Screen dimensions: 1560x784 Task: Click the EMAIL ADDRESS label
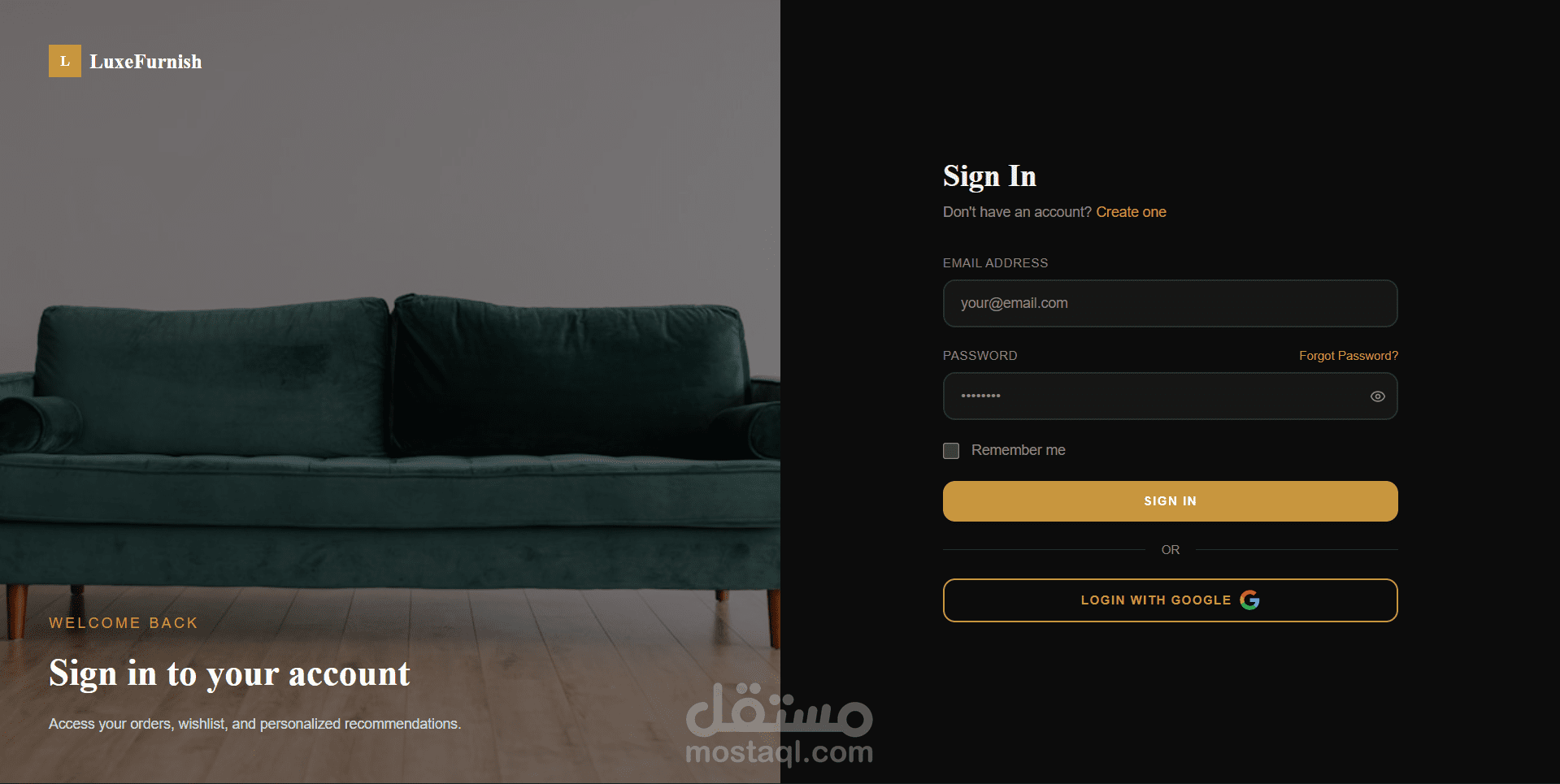pos(995,263)
